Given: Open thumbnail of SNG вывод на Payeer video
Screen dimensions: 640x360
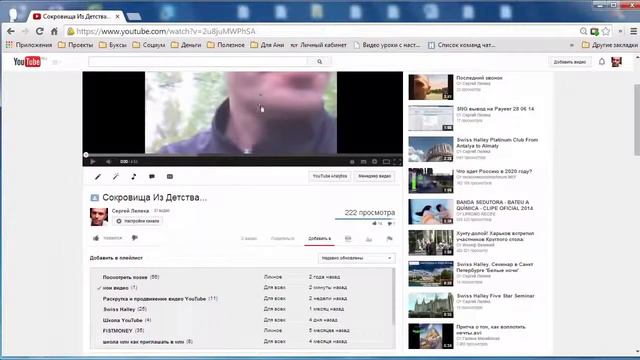Looking at the screenshot, I should click(431, 118).
